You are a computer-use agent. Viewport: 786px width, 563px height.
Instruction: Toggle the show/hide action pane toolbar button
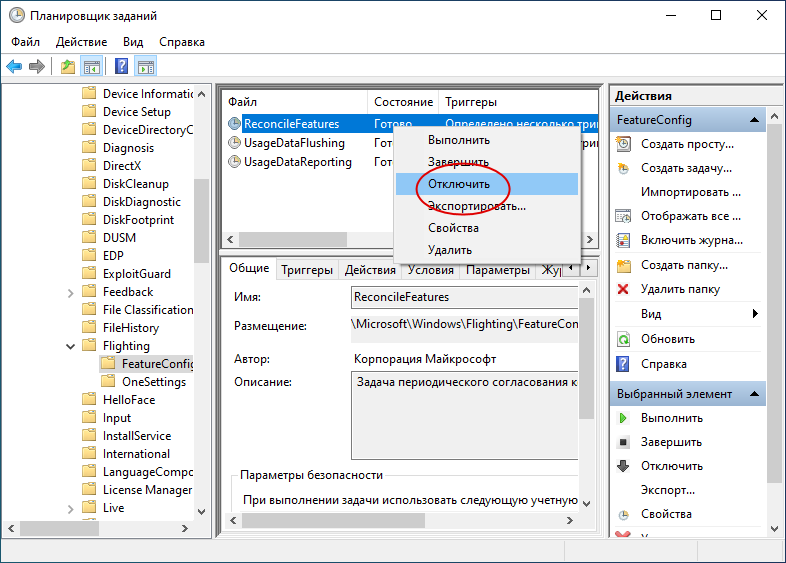146,66
